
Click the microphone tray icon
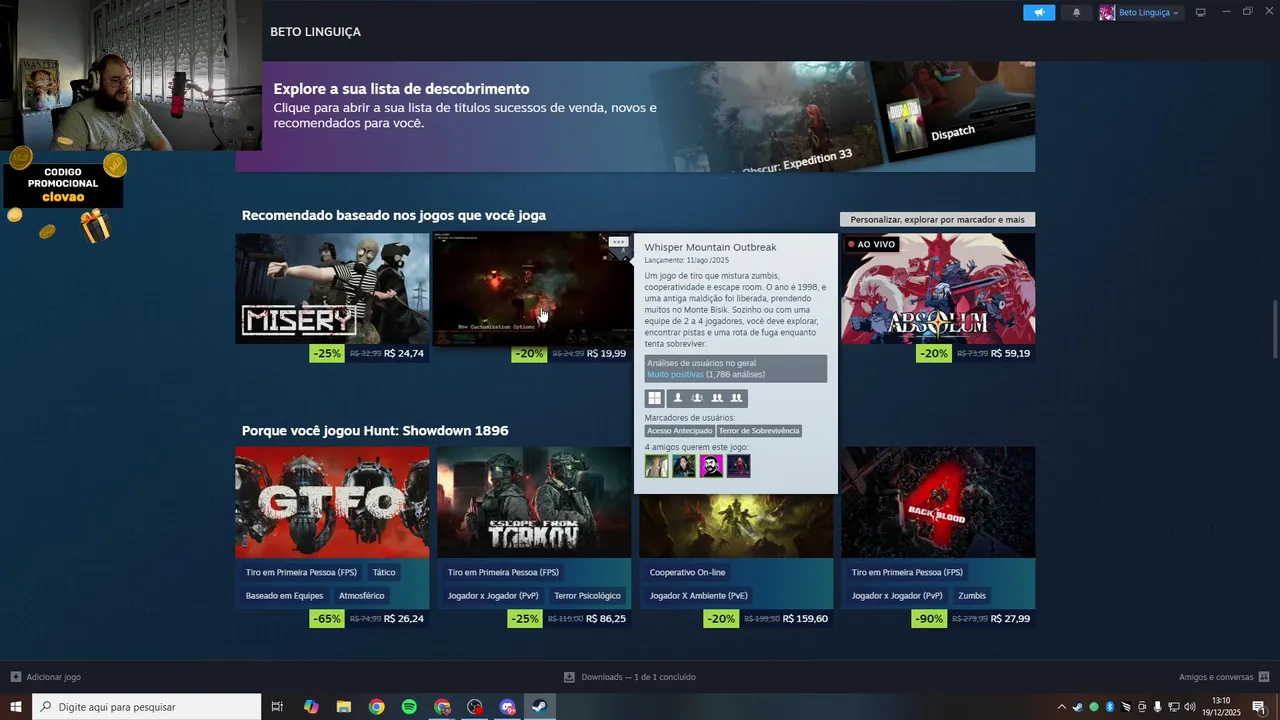pos(1157,707)
